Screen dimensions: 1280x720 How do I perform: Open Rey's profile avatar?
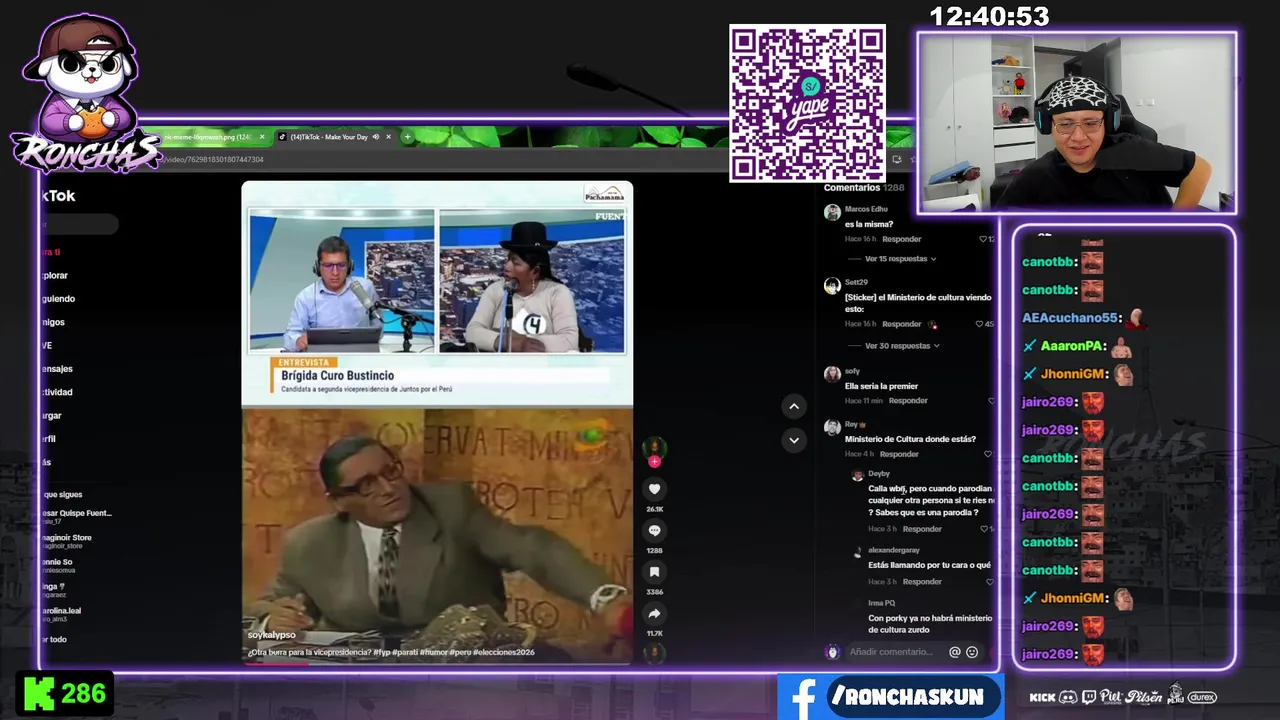pos(832,427)
